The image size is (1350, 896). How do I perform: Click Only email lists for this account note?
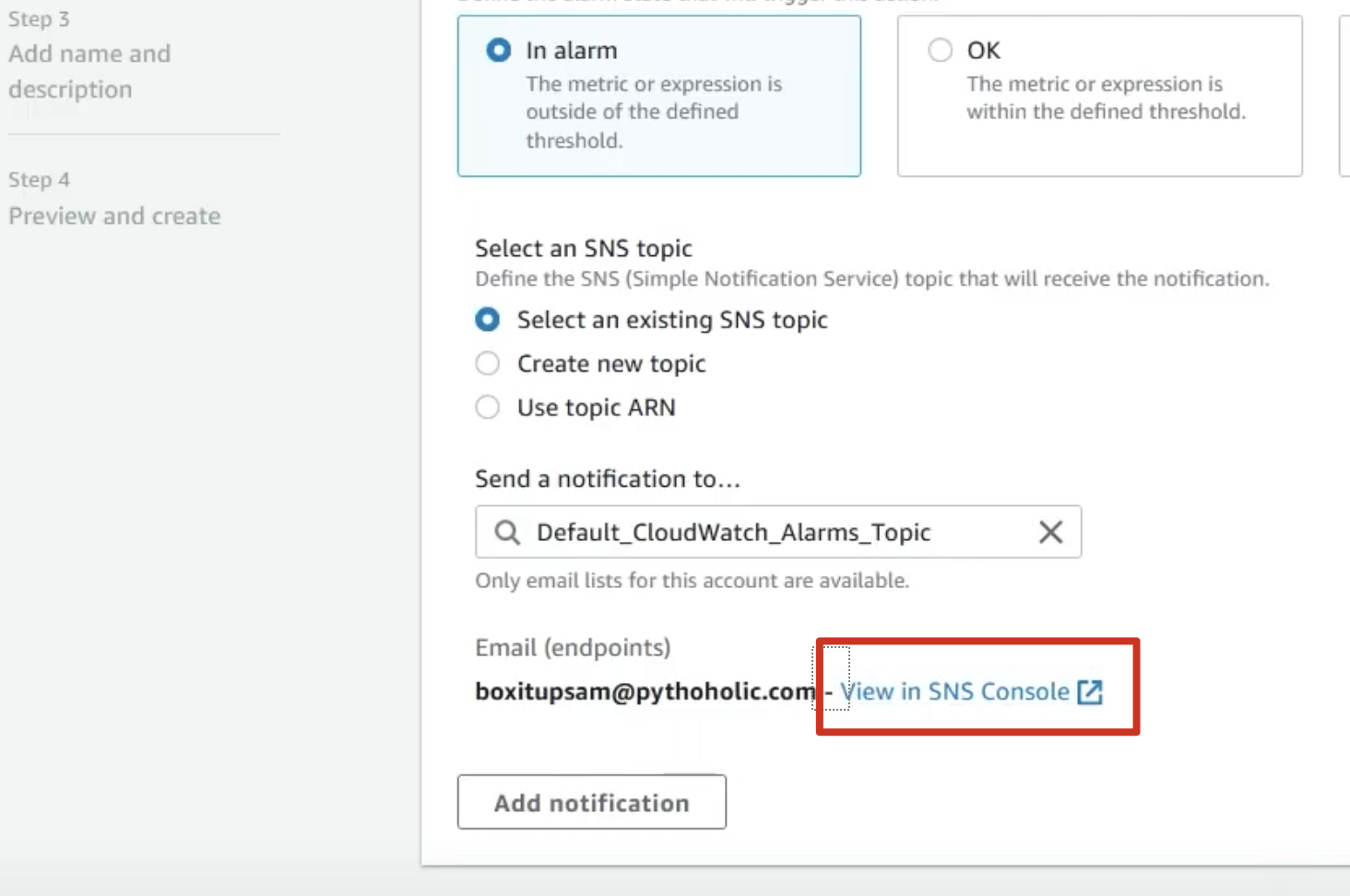click(x=693, y=581)
